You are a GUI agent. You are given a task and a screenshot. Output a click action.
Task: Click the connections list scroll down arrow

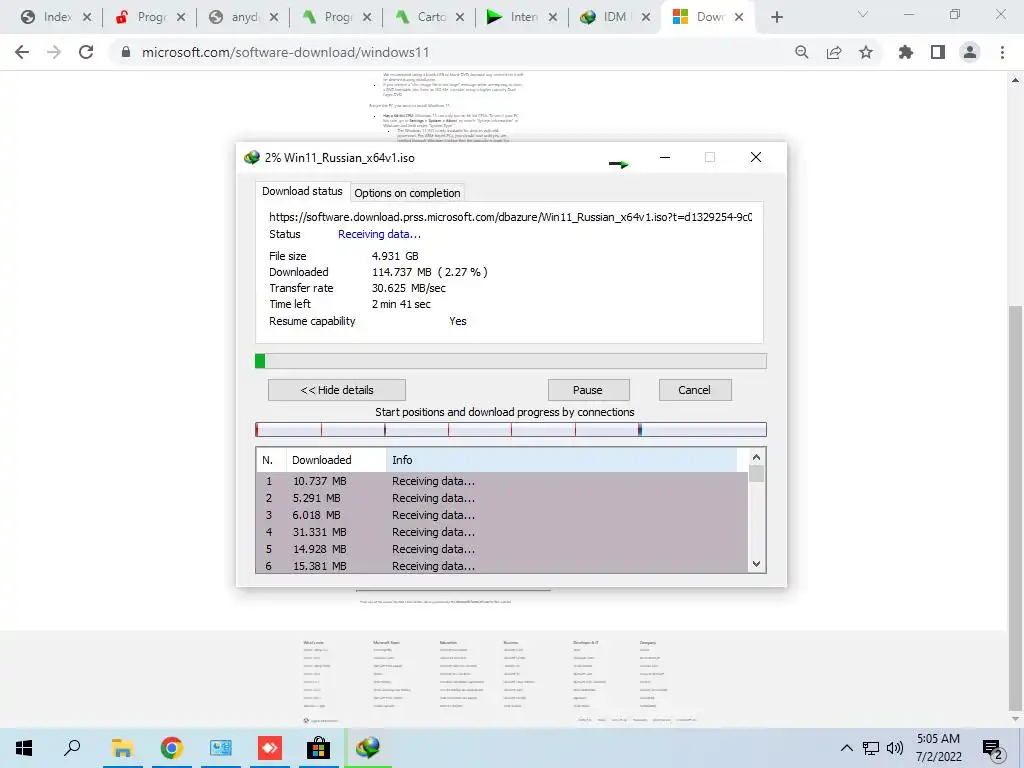pos(756,564)
